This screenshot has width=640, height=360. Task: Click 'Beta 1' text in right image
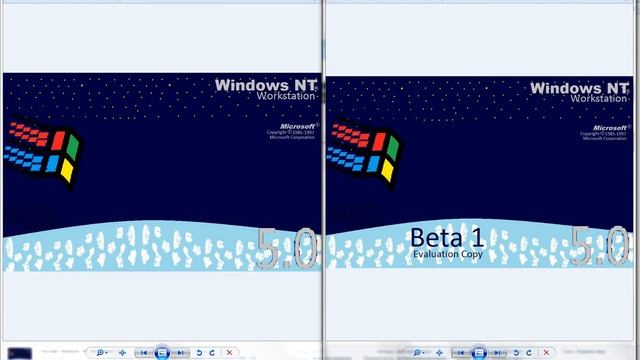tap(447, 238)
